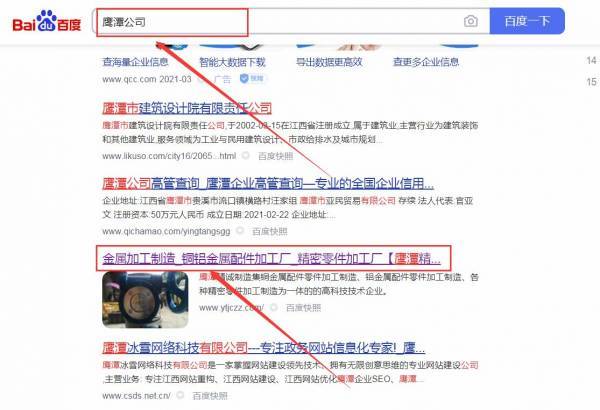Image resolution: width=600 pixels, height=410 pixels.
Task: Open 金属加工制造 铜铝金属配件加工厂 result
Action: click(271, 259)
